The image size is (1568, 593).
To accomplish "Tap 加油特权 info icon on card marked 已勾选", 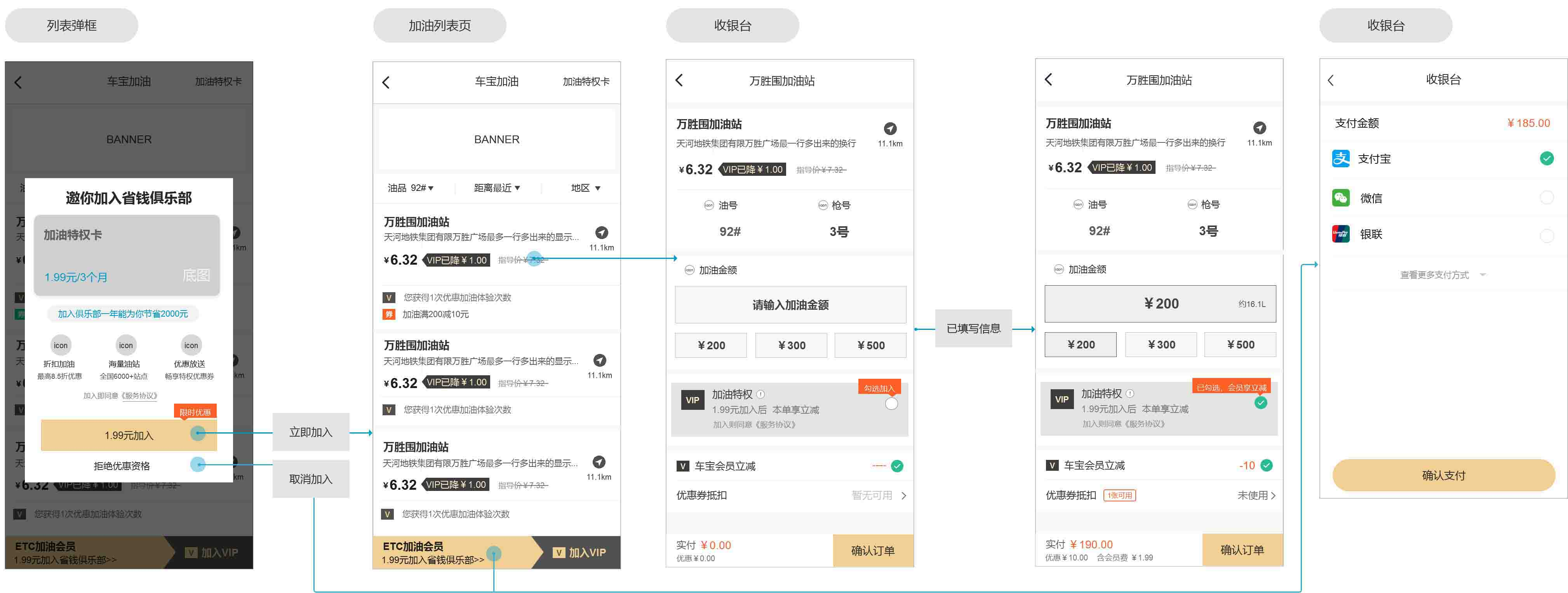I will tap(1130, 394).
